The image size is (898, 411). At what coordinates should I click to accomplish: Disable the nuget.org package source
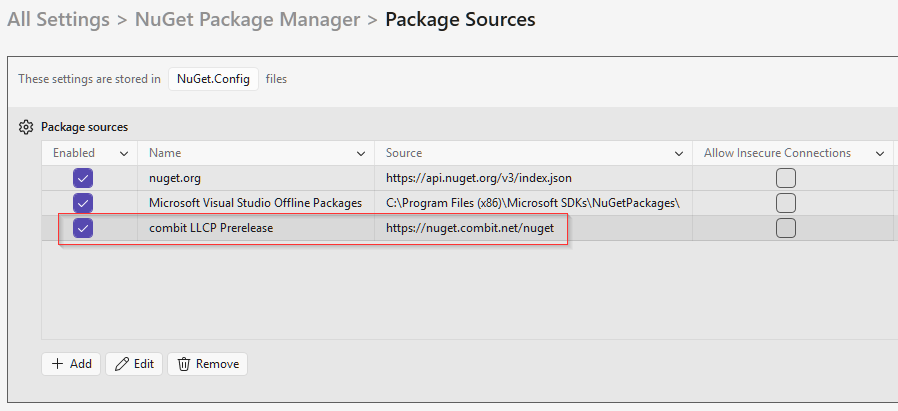tap(83, 178)
